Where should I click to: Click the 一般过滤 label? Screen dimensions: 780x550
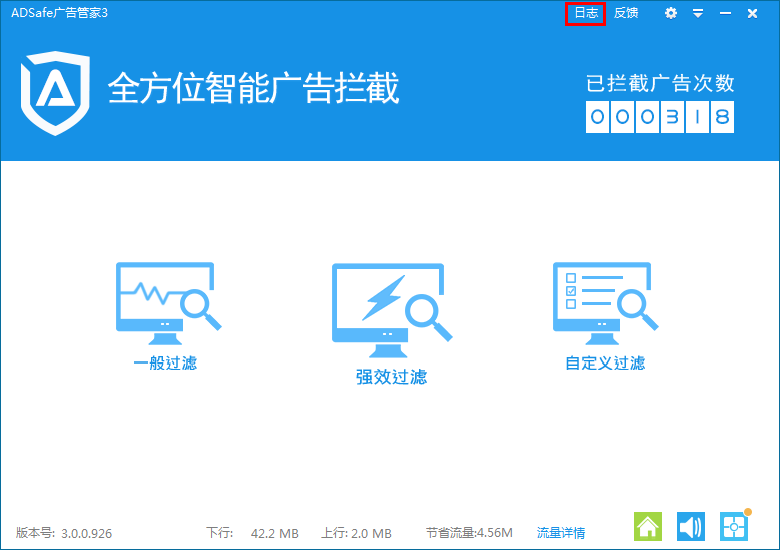coord(165,363)
